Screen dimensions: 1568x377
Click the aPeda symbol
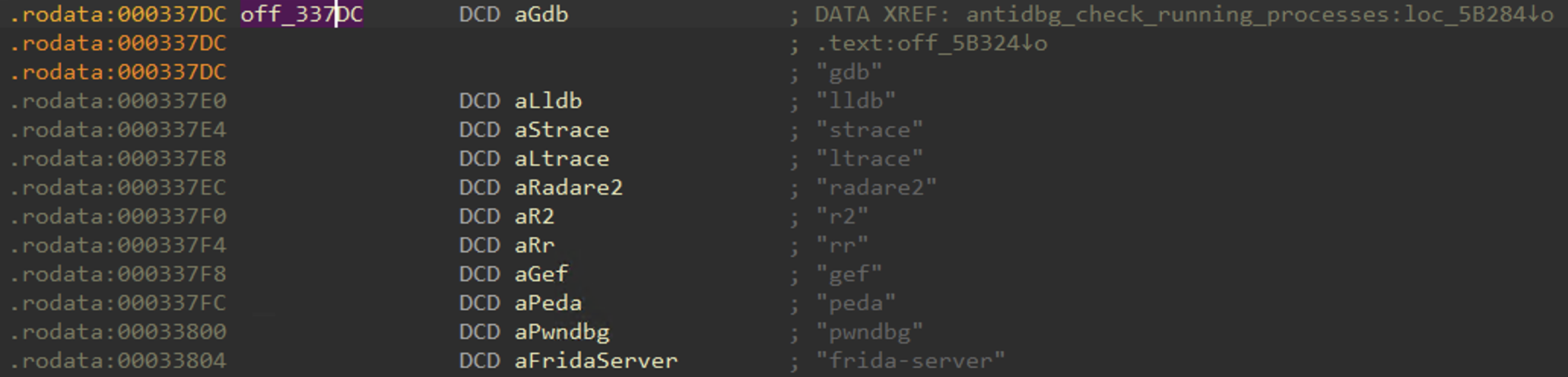coord(548,303)
